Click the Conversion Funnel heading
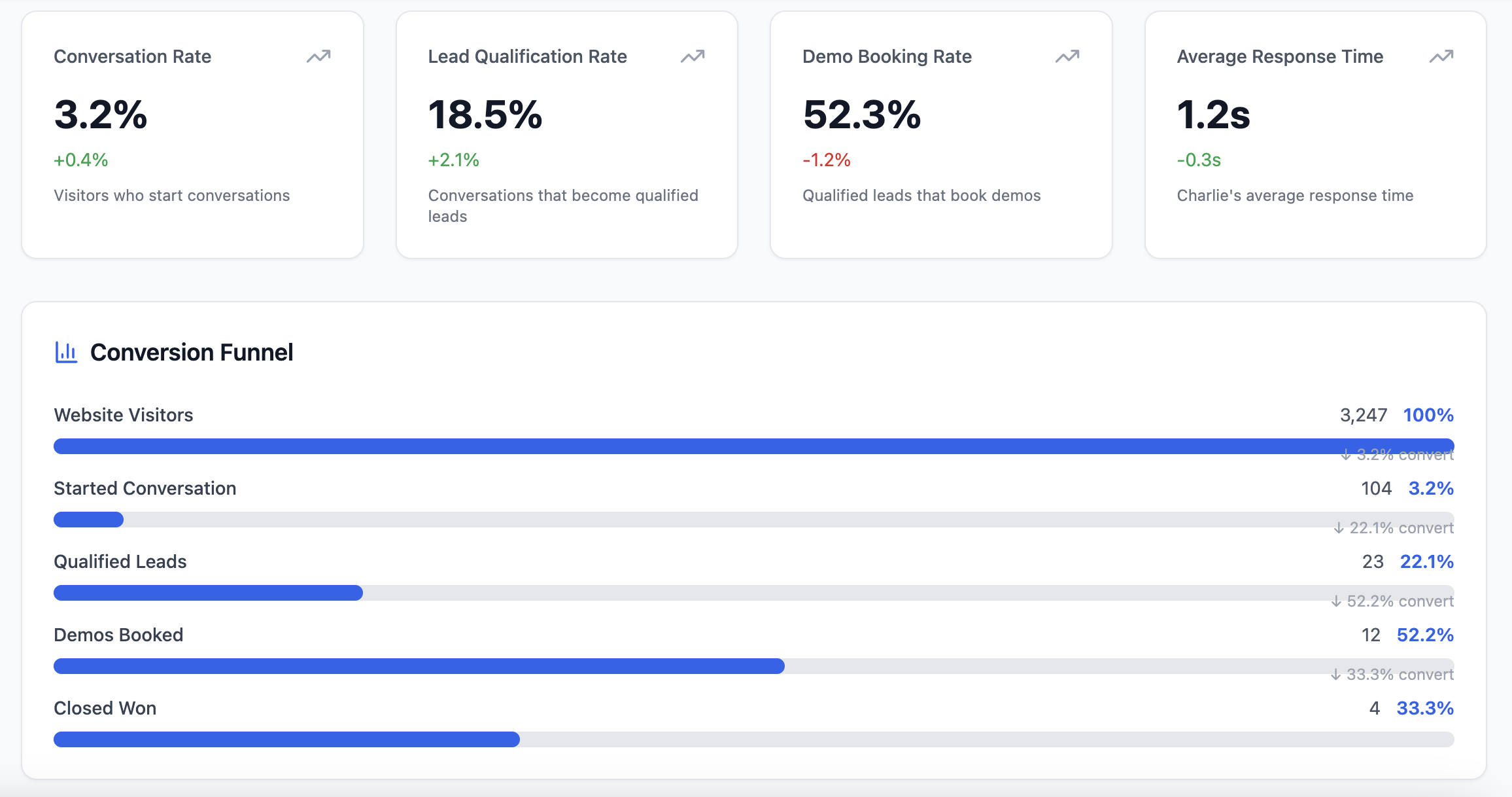The width and height of the screenshot is (1512, 797). click(x=192, y=352)
